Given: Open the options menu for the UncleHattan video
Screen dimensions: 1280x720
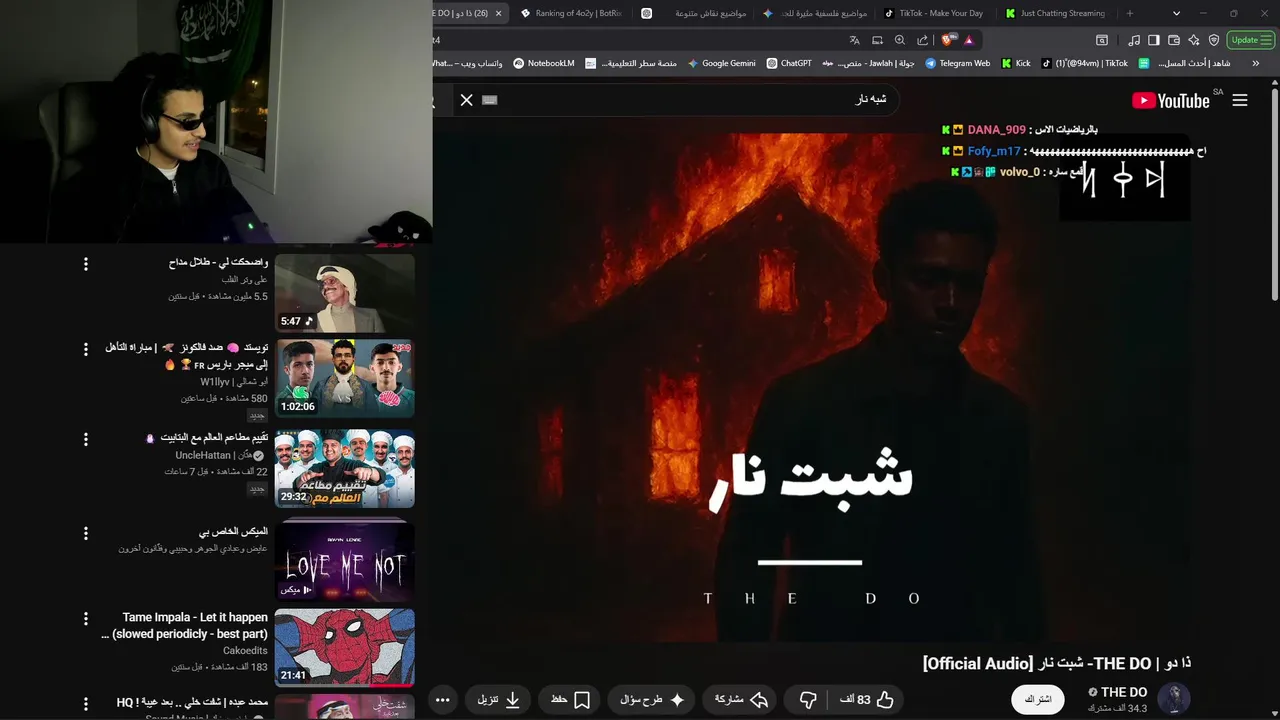Looking at the screenshot, I should [x=86, y=439].
